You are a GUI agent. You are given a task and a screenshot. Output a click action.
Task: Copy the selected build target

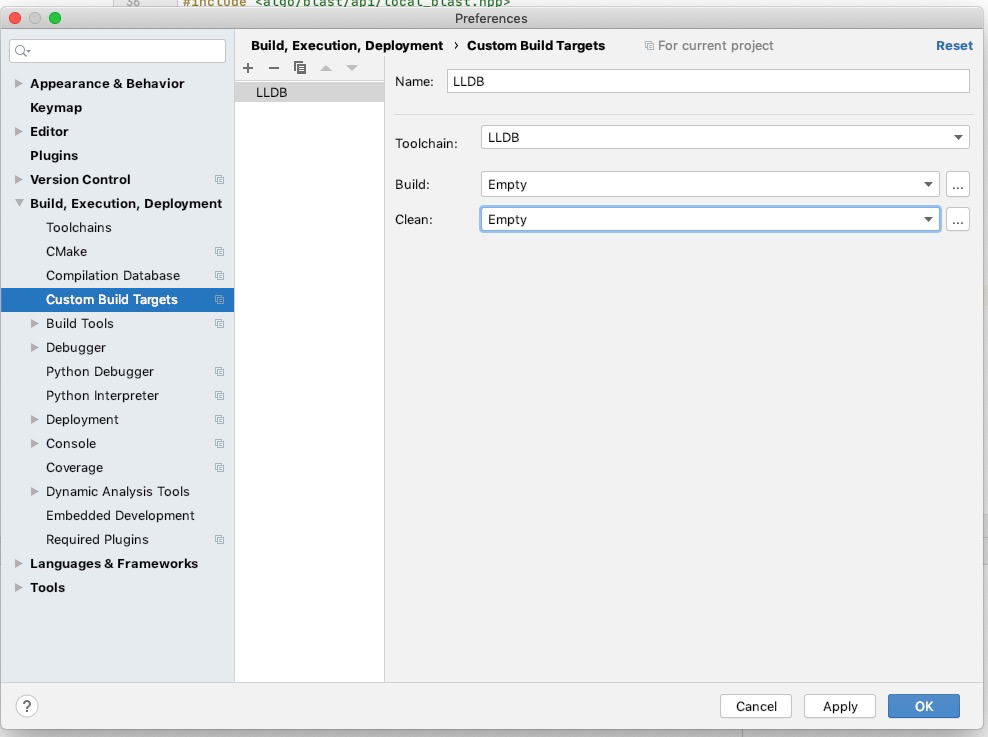click(x=300, y=68)
